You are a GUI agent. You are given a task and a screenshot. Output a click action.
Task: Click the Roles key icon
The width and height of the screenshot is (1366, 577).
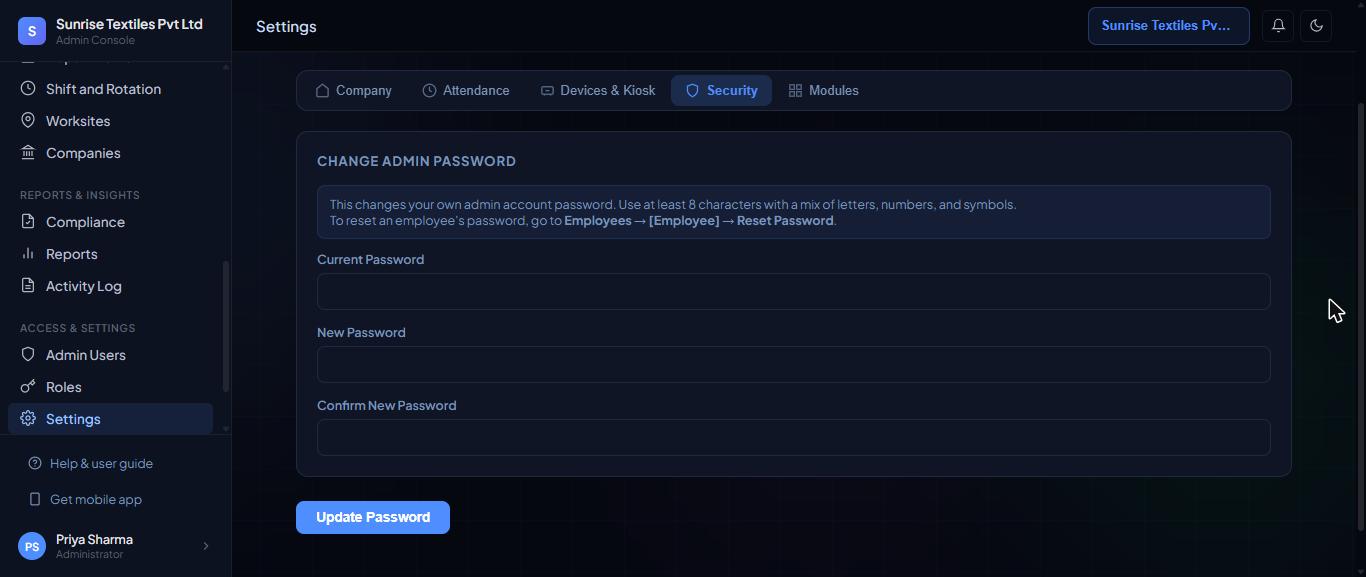point(28,387)
